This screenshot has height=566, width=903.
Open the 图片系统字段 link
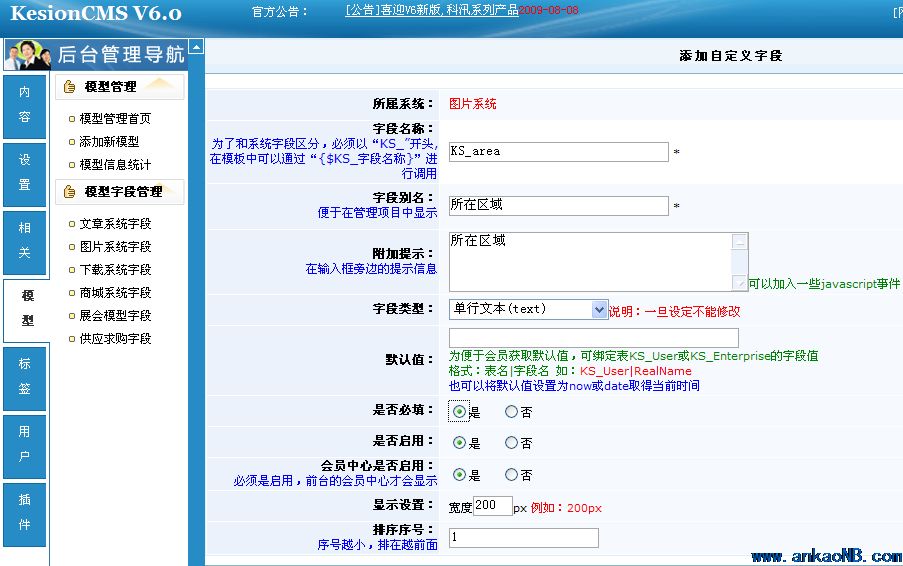(115, 247)
